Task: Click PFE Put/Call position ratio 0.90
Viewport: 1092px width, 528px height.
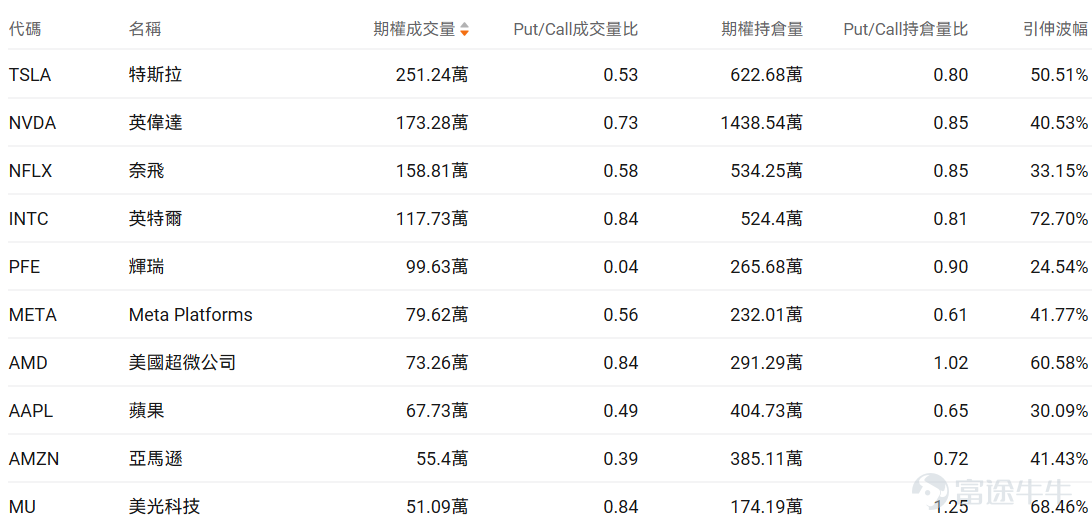Action: 951,267
